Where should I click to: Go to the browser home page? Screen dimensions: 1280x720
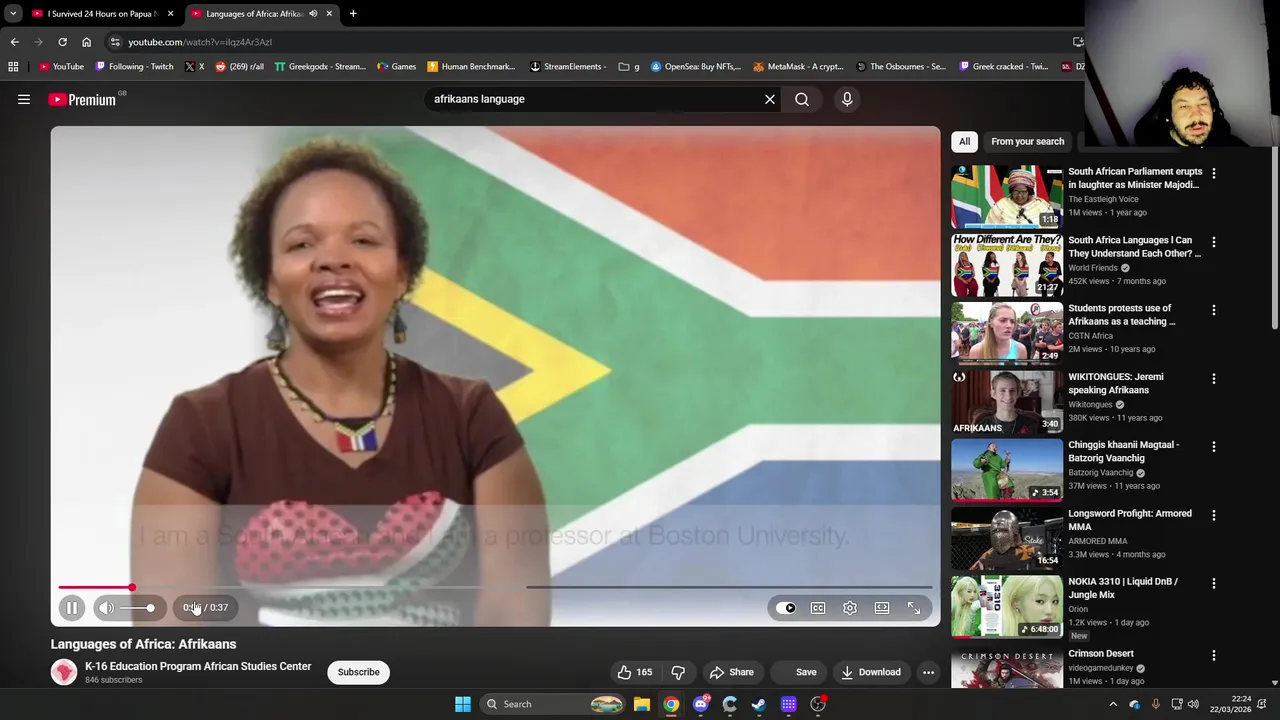point(86,42)
